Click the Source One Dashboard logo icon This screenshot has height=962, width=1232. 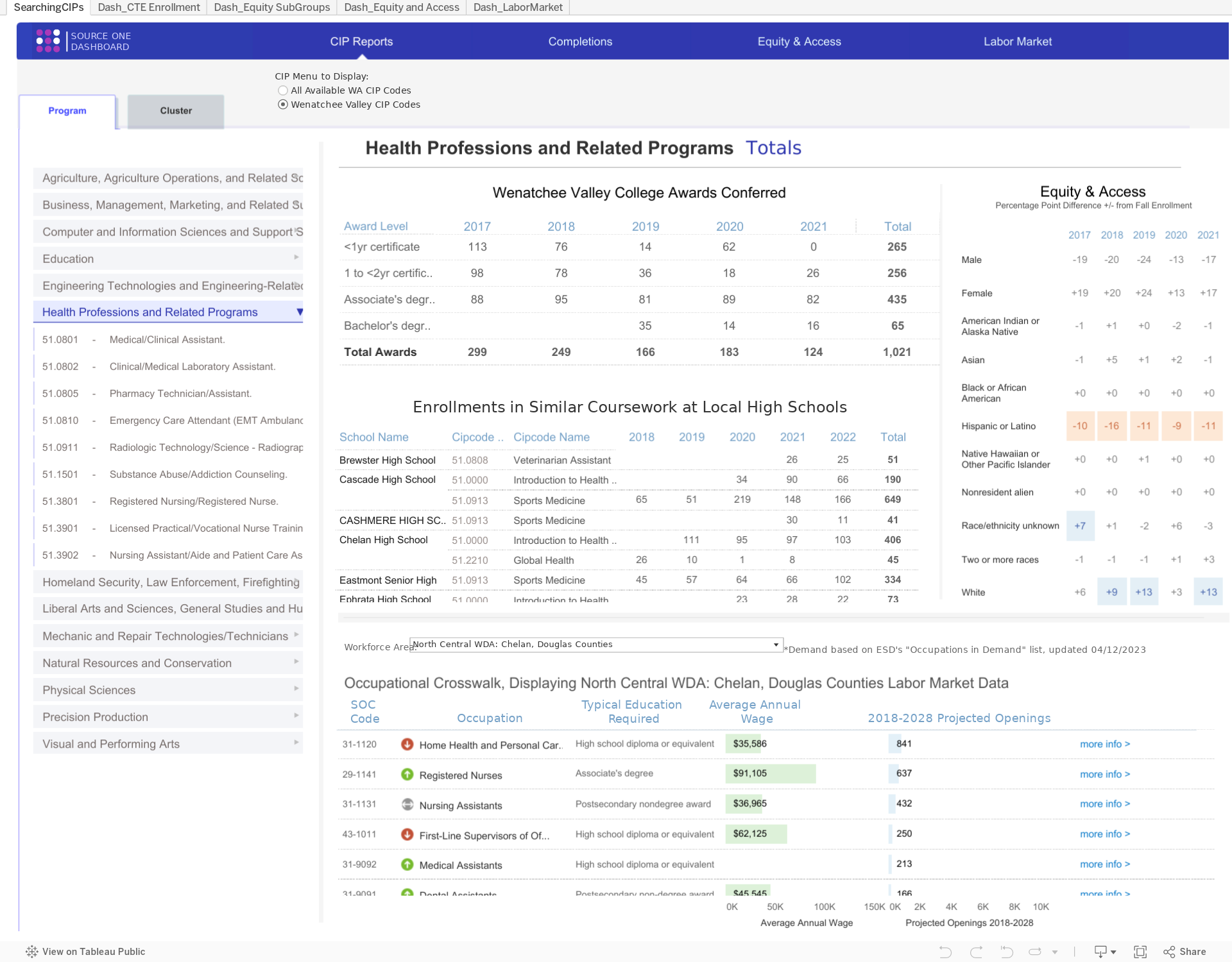[x=48, y=40]
